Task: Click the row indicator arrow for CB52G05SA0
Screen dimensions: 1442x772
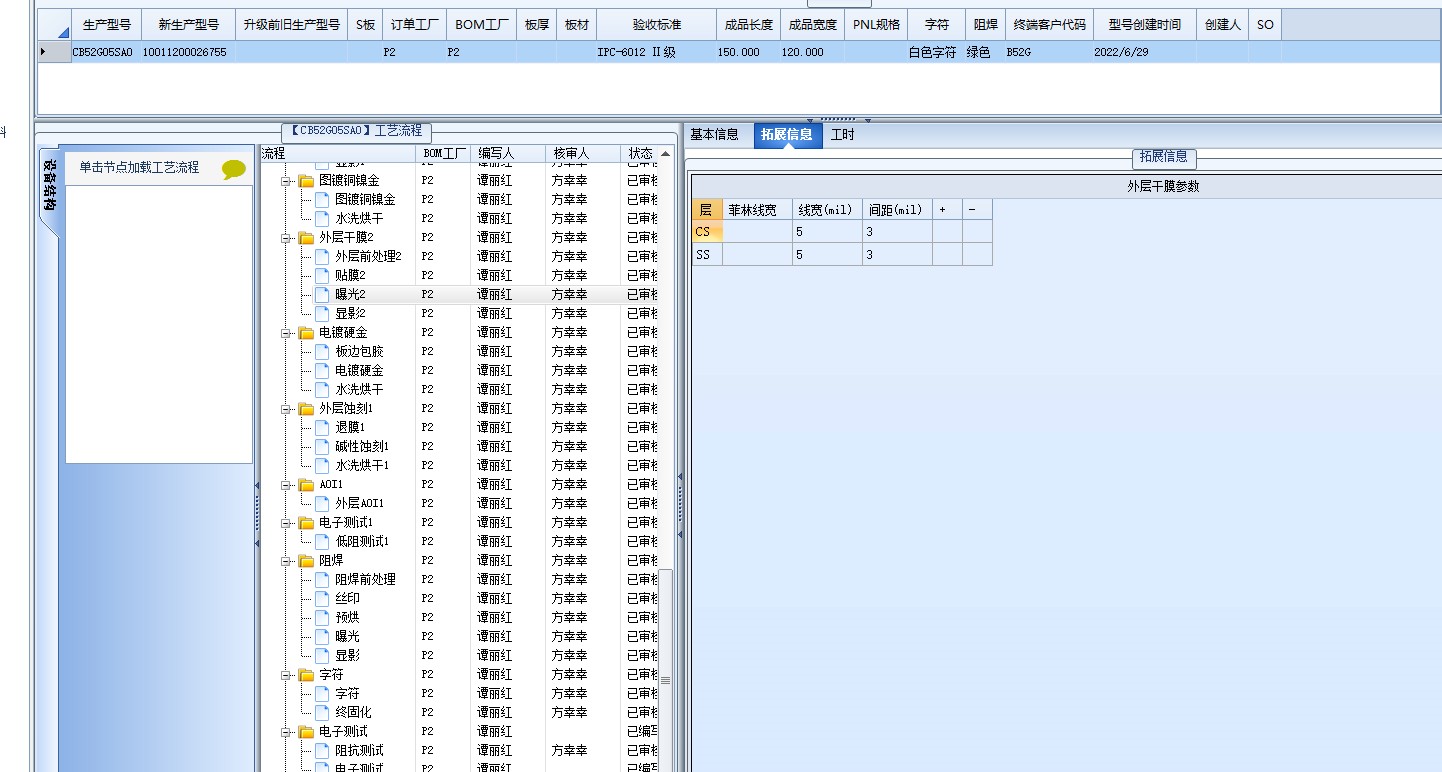Action: point(42,52)
